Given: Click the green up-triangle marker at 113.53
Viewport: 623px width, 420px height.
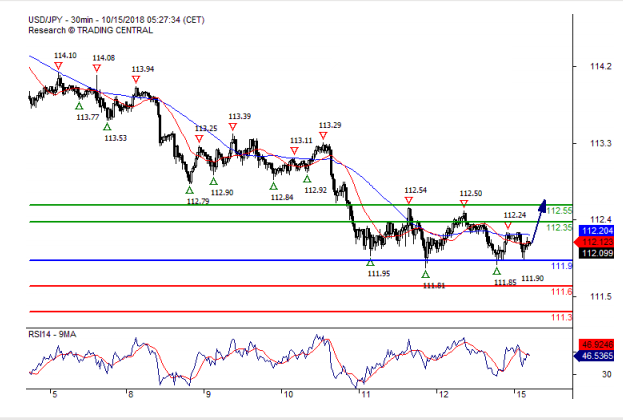Looking at the screenshot, I should coord(107,126).
